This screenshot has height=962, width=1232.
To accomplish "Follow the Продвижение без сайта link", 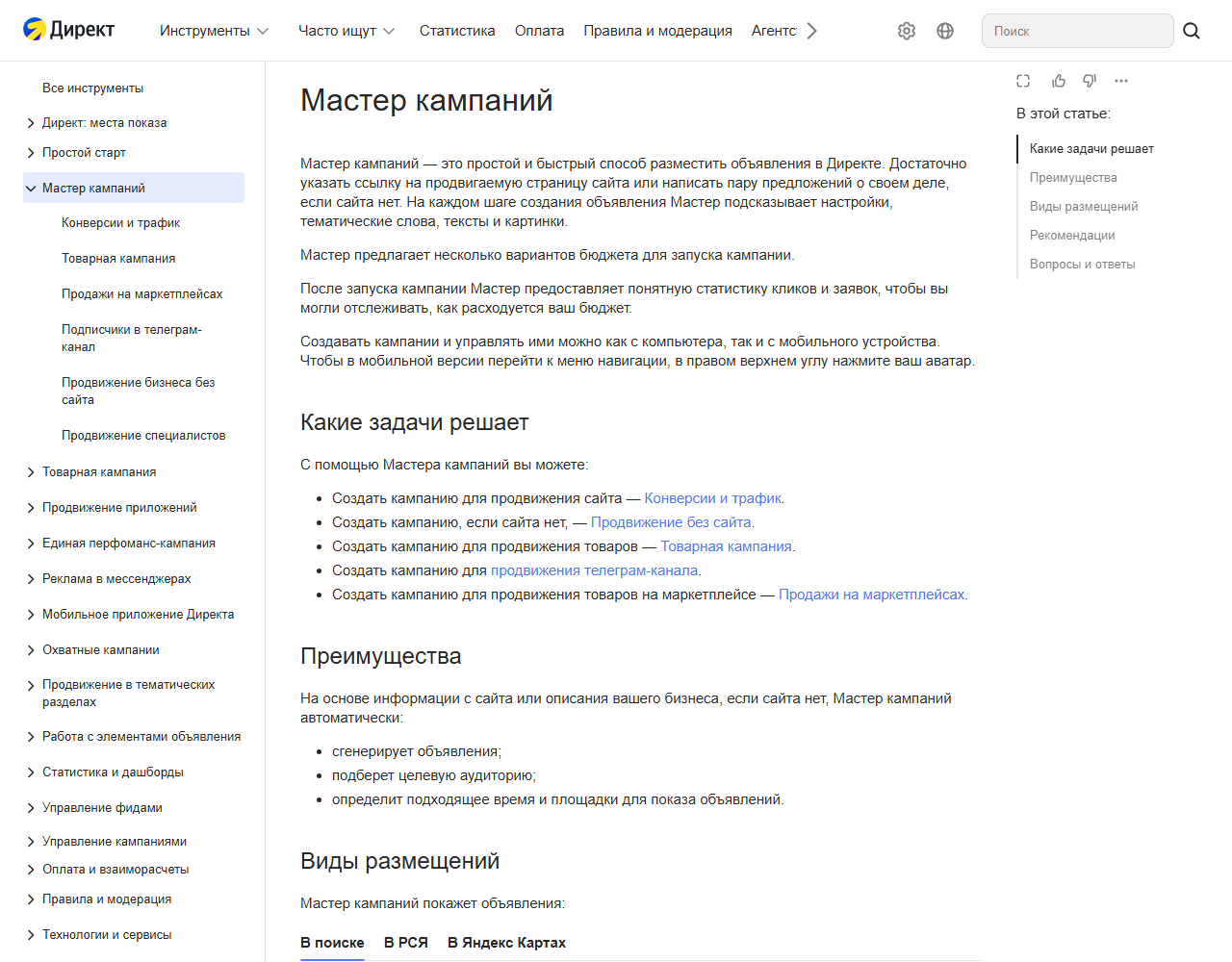I will point(671,522).
